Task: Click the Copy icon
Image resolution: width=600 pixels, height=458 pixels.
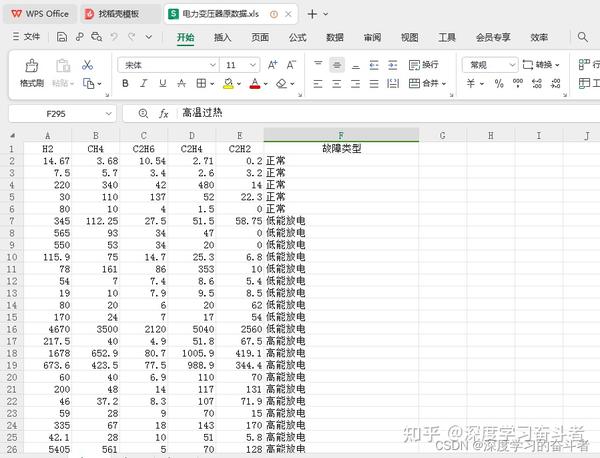Action: coord(88,83)
